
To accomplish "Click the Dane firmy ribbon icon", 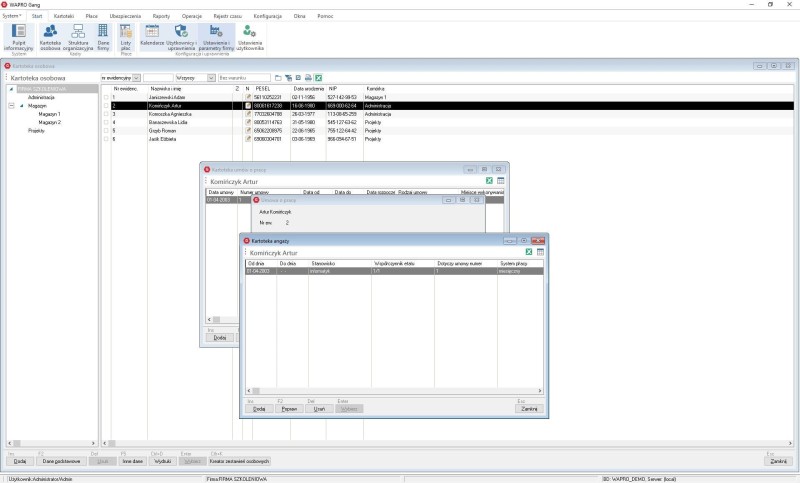I will pyautogui.click(x=103, y=37).
